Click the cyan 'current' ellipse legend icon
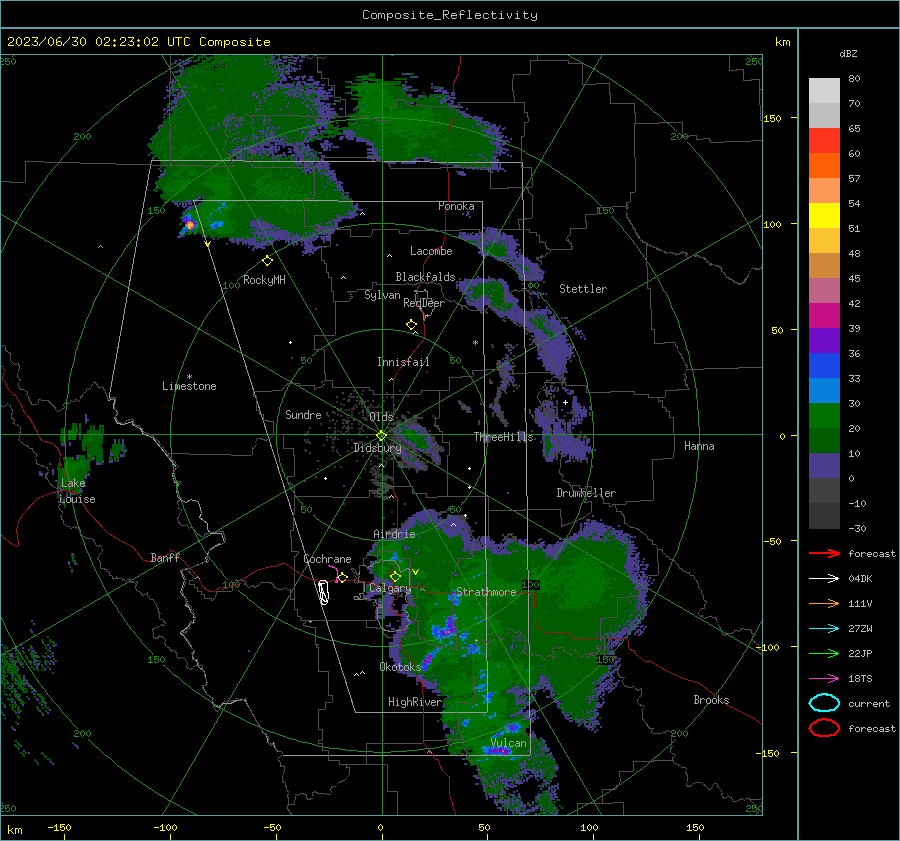The width and height of the screenshot is (900, 841). tap(824, 703)
